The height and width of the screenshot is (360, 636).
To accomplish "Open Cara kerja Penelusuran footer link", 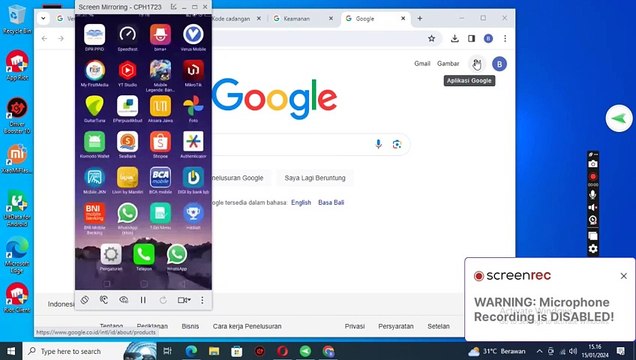I will coord(247,326).
